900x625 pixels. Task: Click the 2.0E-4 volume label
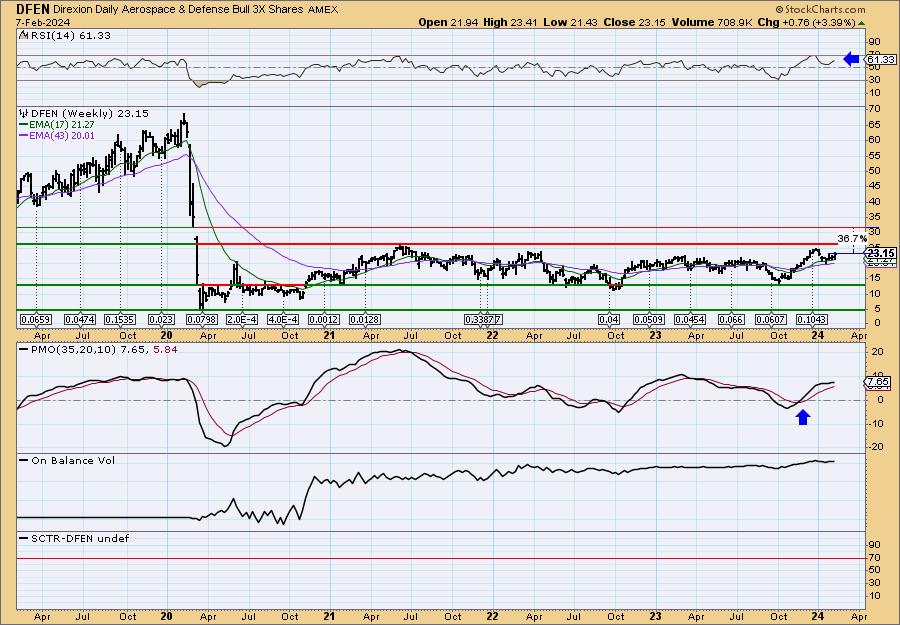[242, 319]
